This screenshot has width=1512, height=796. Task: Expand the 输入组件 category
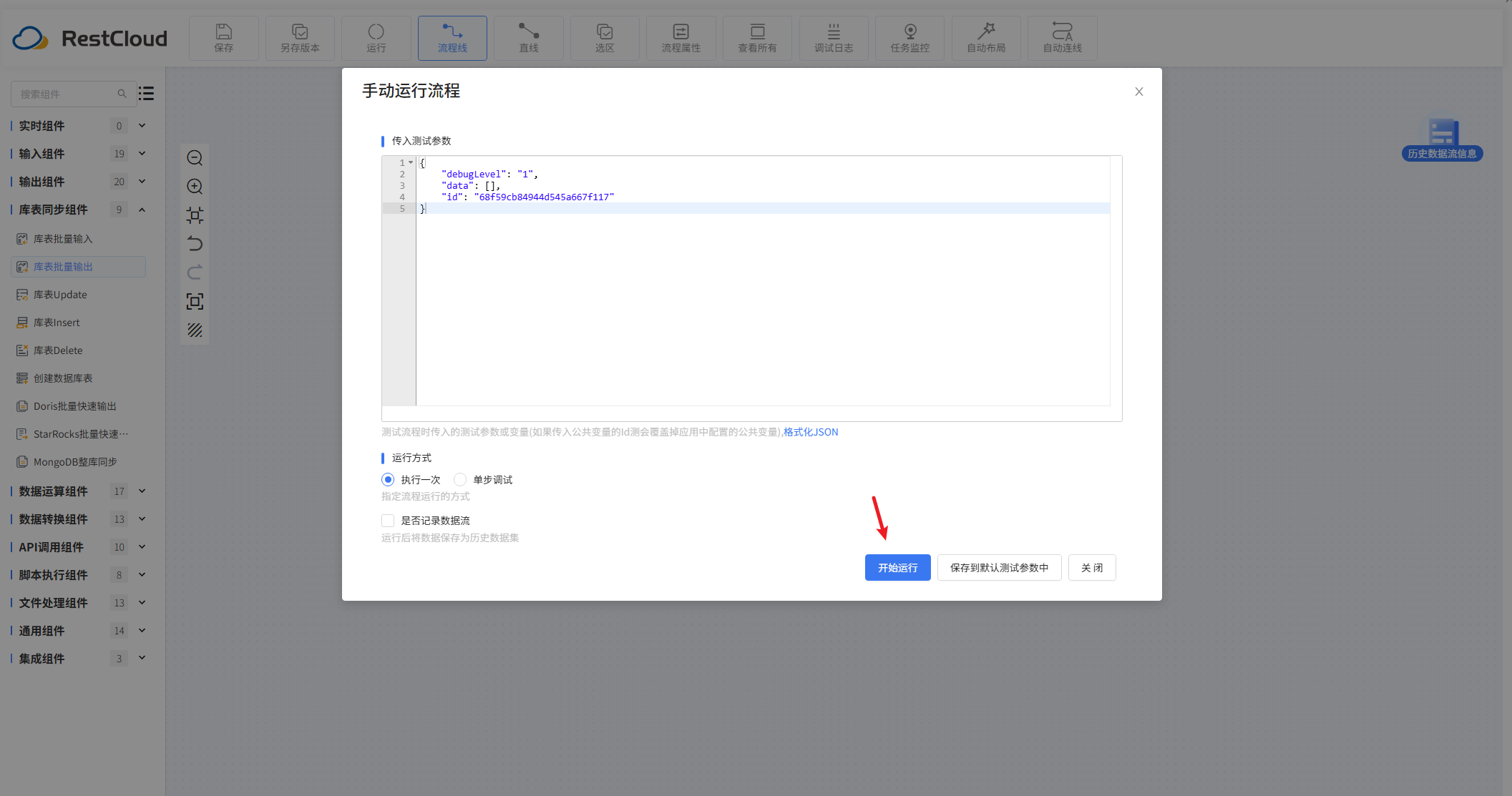click(x=142, y=154)
